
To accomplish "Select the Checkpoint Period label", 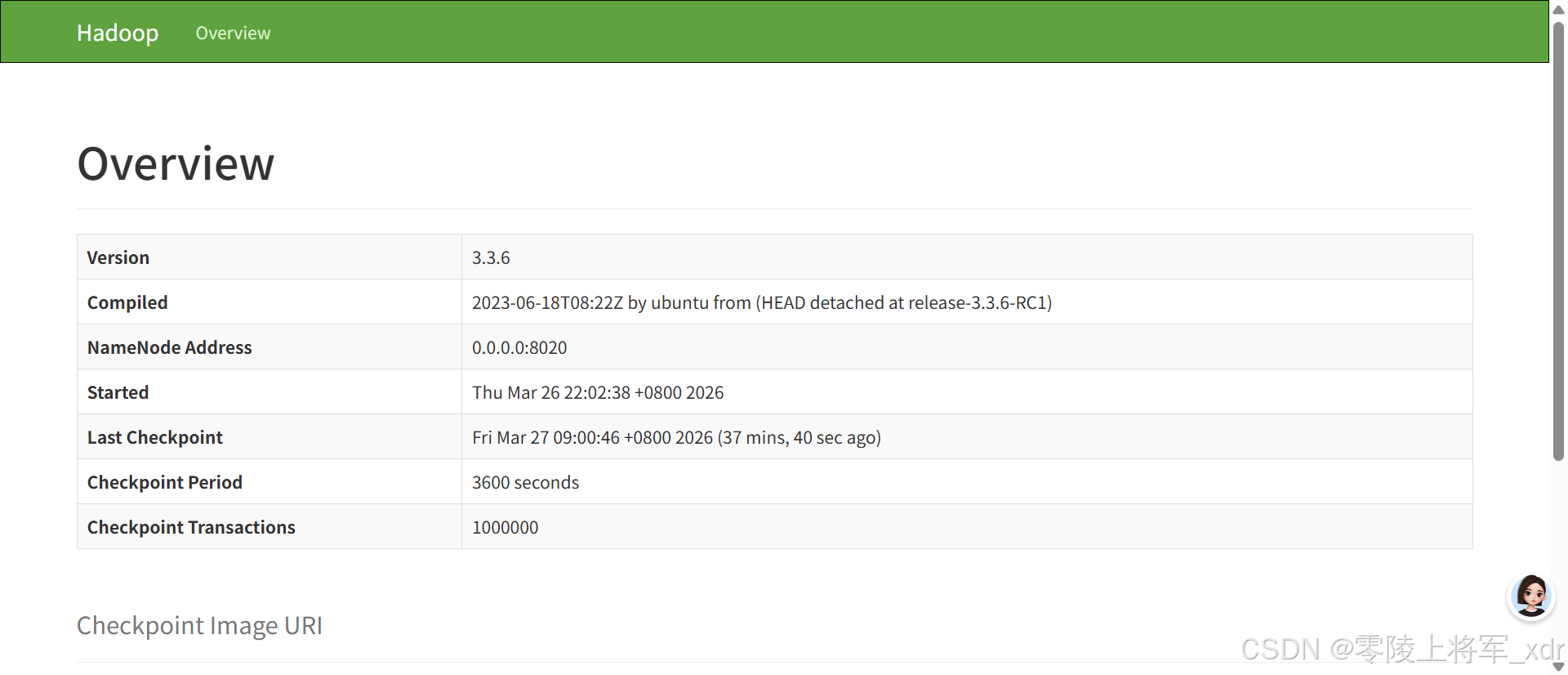I will 165,482.
